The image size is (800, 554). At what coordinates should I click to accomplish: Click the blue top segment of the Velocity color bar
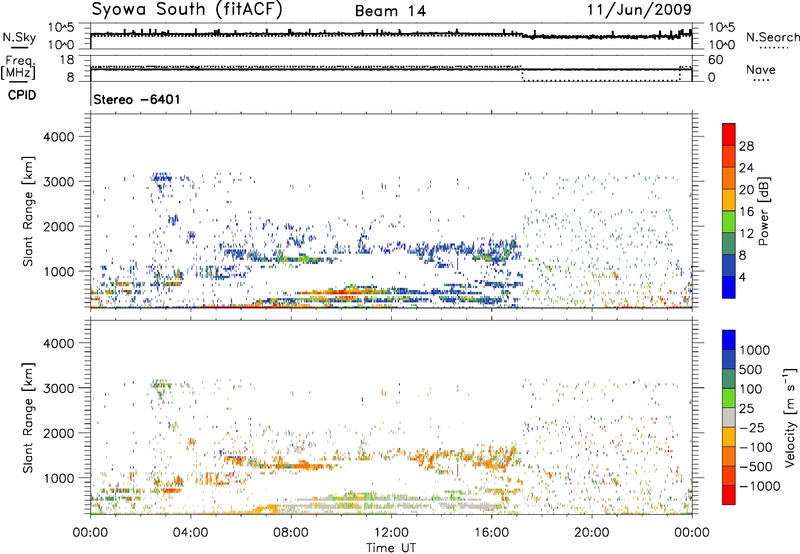coord(729,340)
